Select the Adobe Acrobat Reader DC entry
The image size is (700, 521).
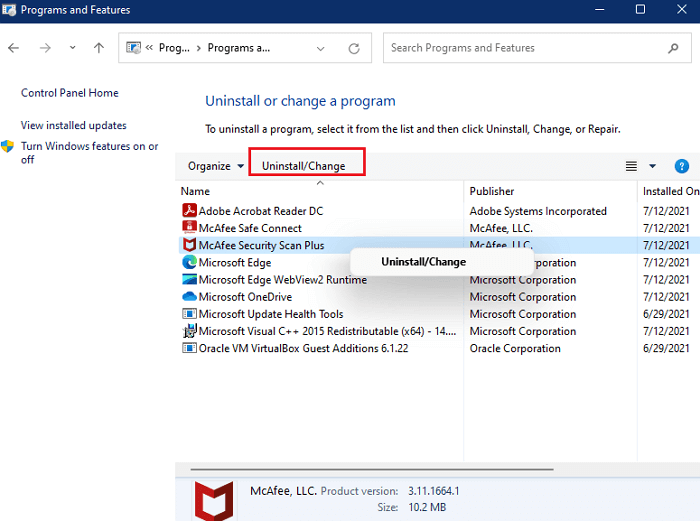(x=261, y=211)
